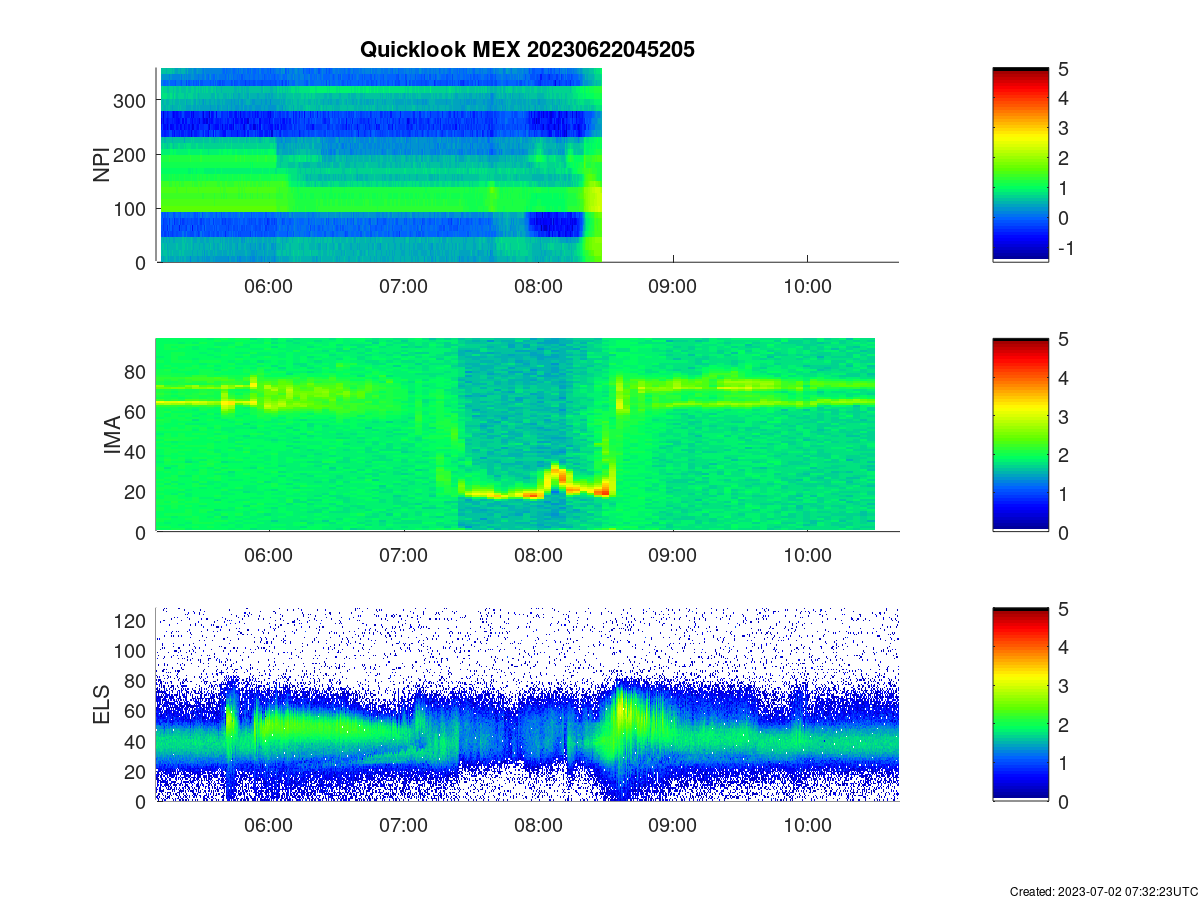Click the NPI spectrogram plot area

[527, 165]
